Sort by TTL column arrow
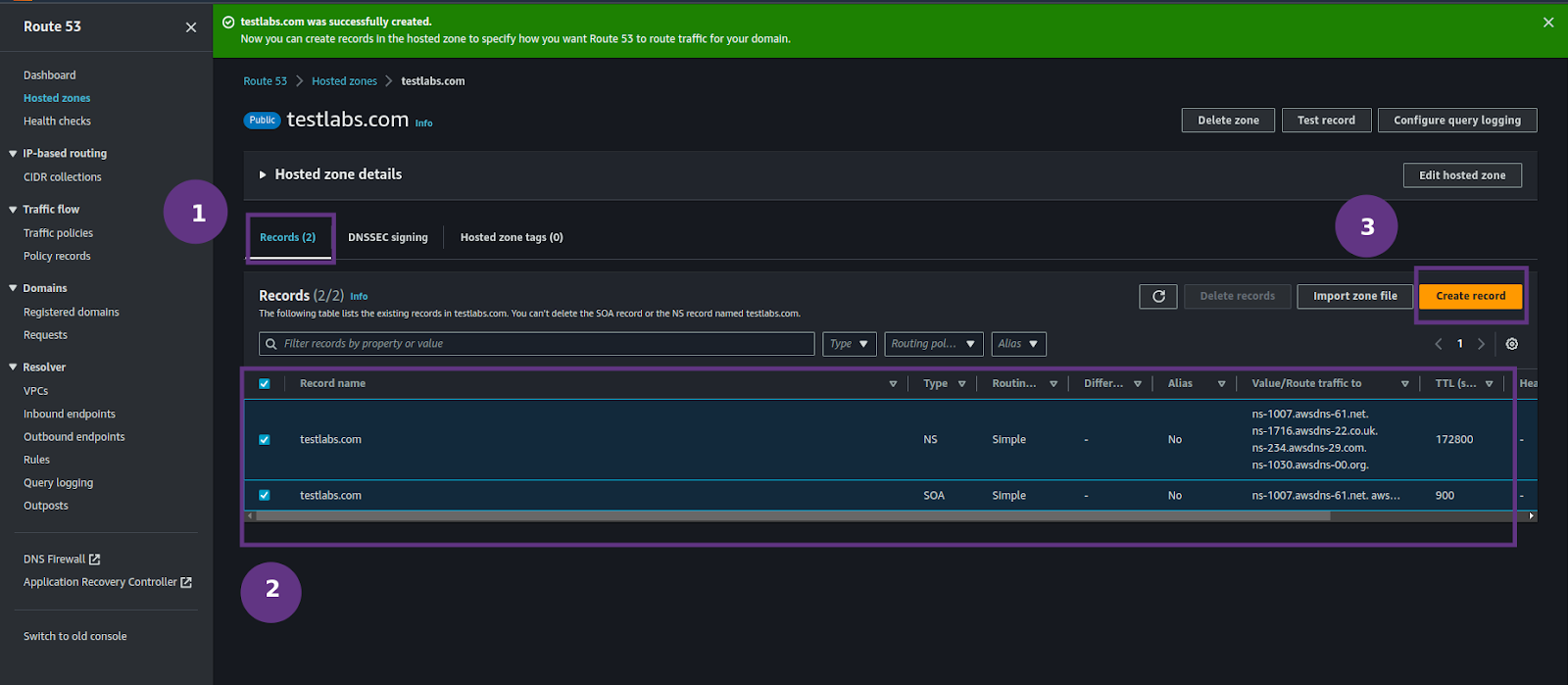 click(1489, 384)
